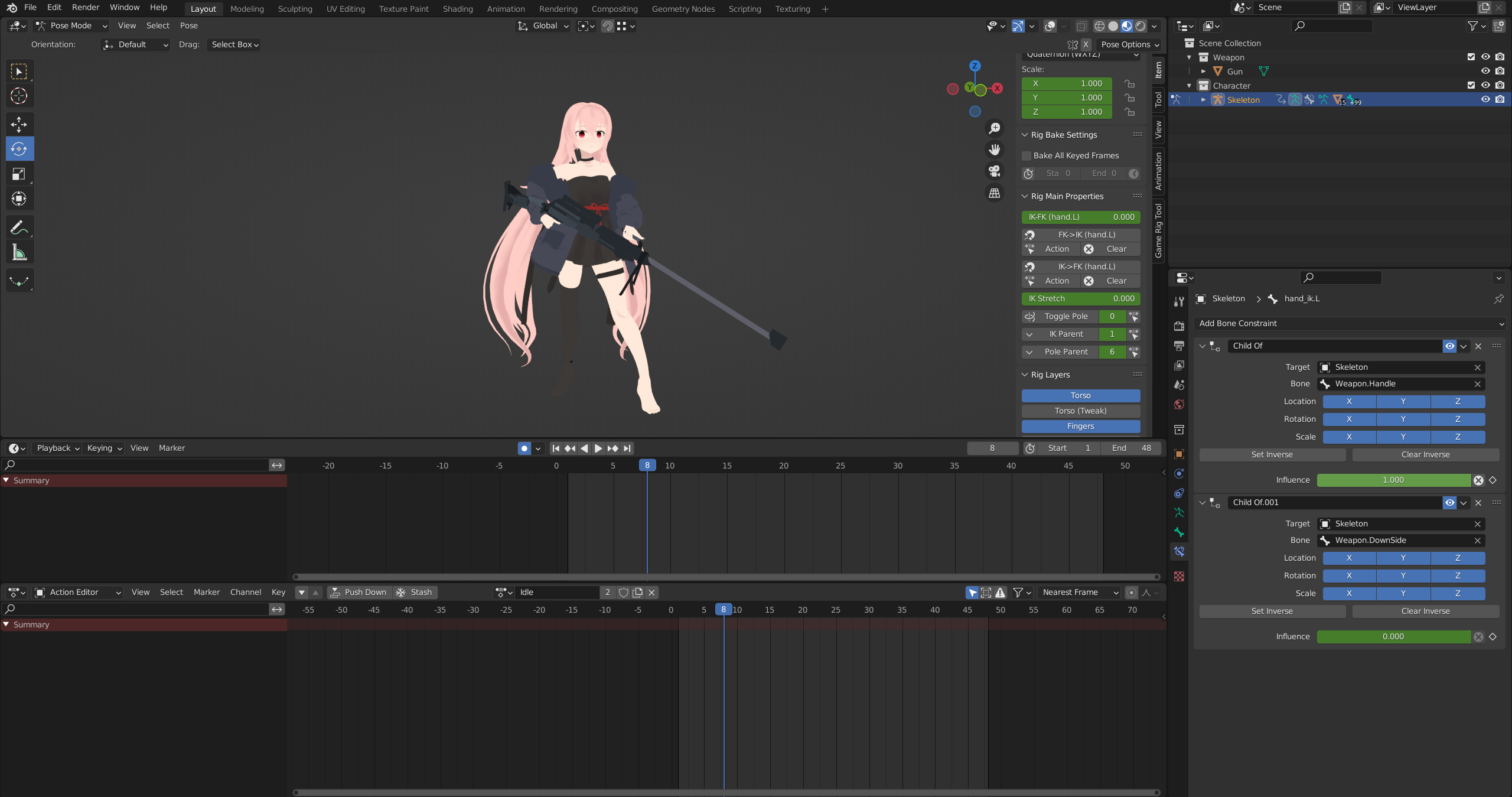Open Orientation Default dropdown
Viewport: 1512px width, 797px height.
coord(135,45)
